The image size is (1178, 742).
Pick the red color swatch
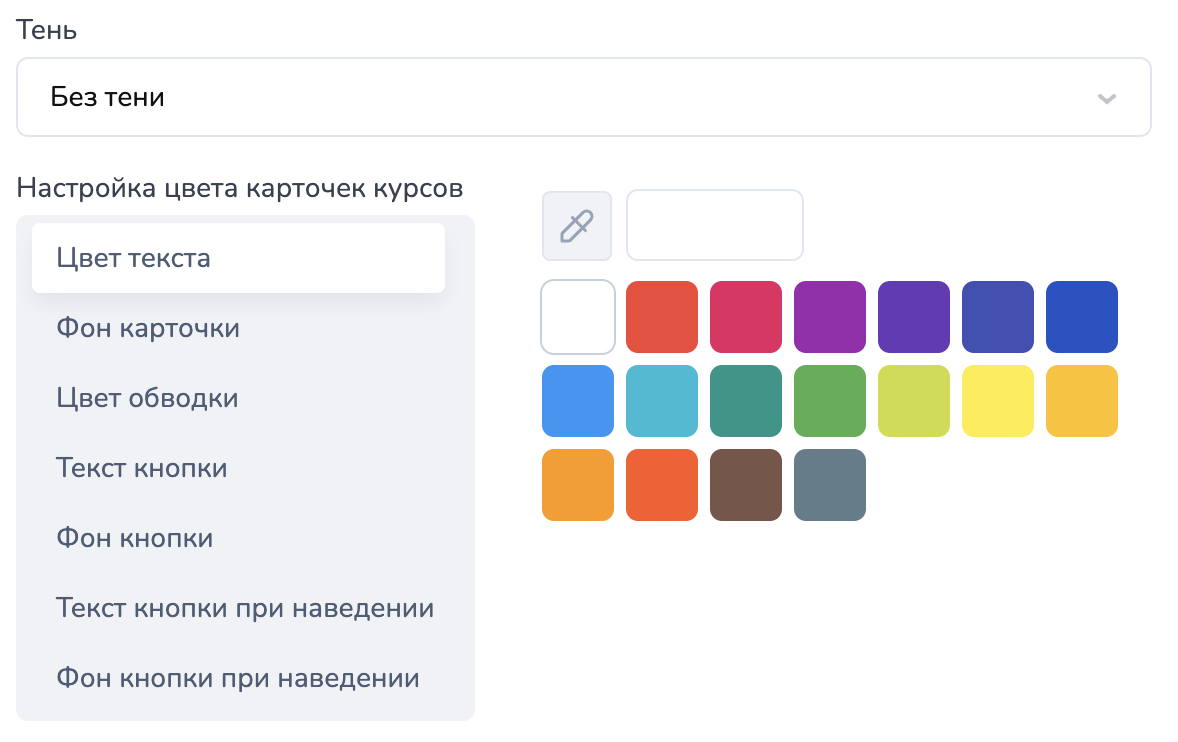tap(662, 317)
